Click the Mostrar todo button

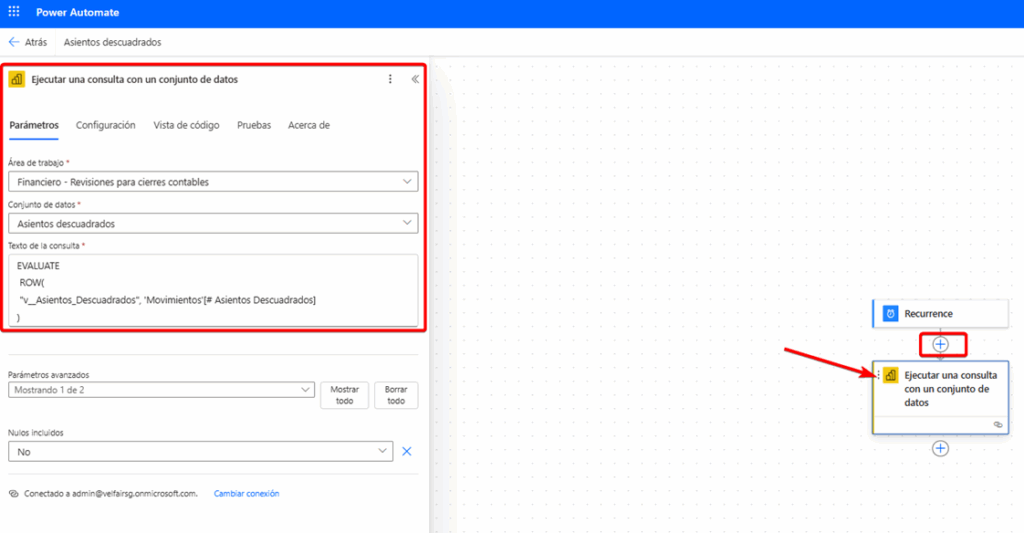pos(344,395)
